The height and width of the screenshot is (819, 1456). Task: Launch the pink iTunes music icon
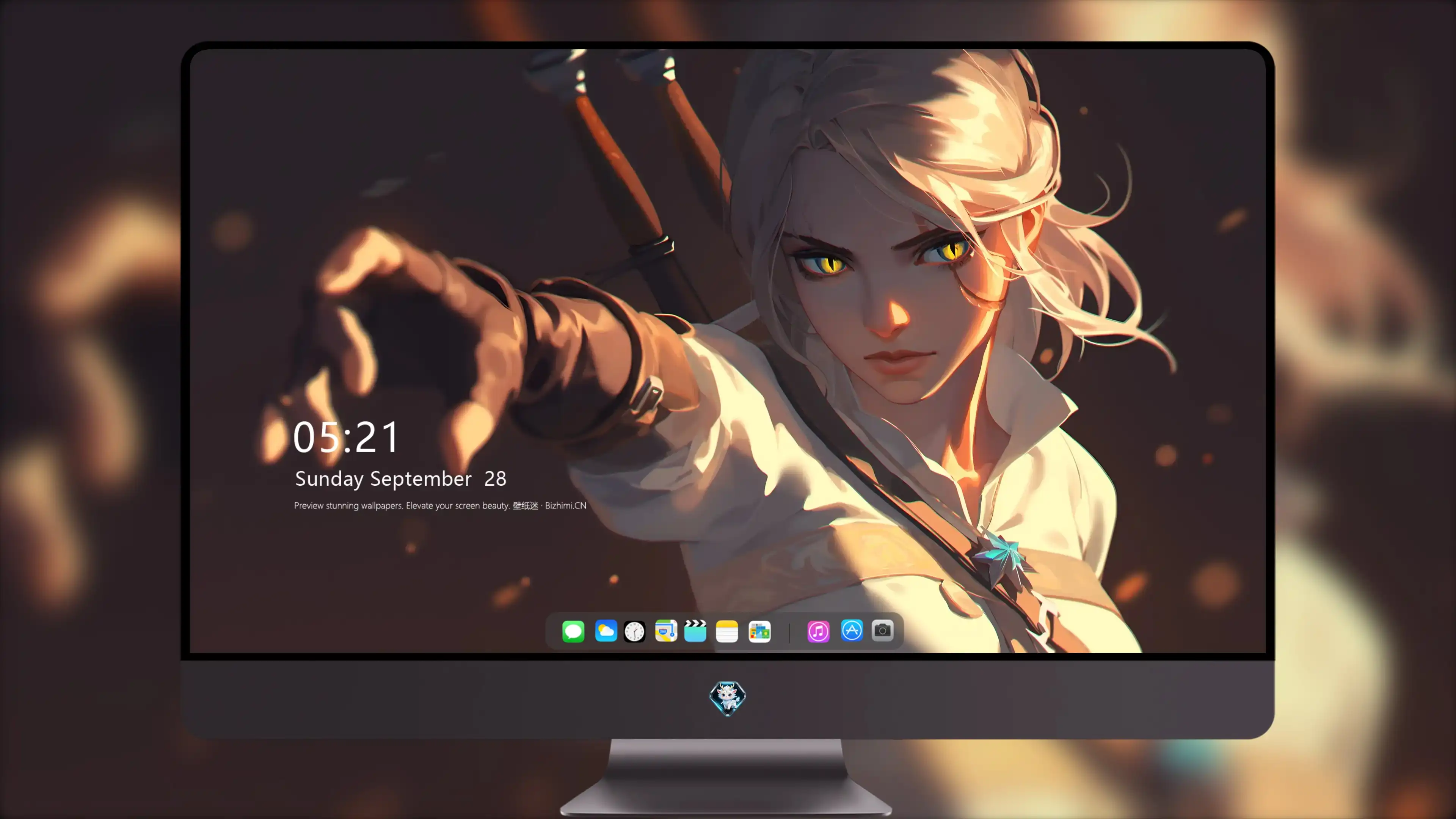click(819, 631)
